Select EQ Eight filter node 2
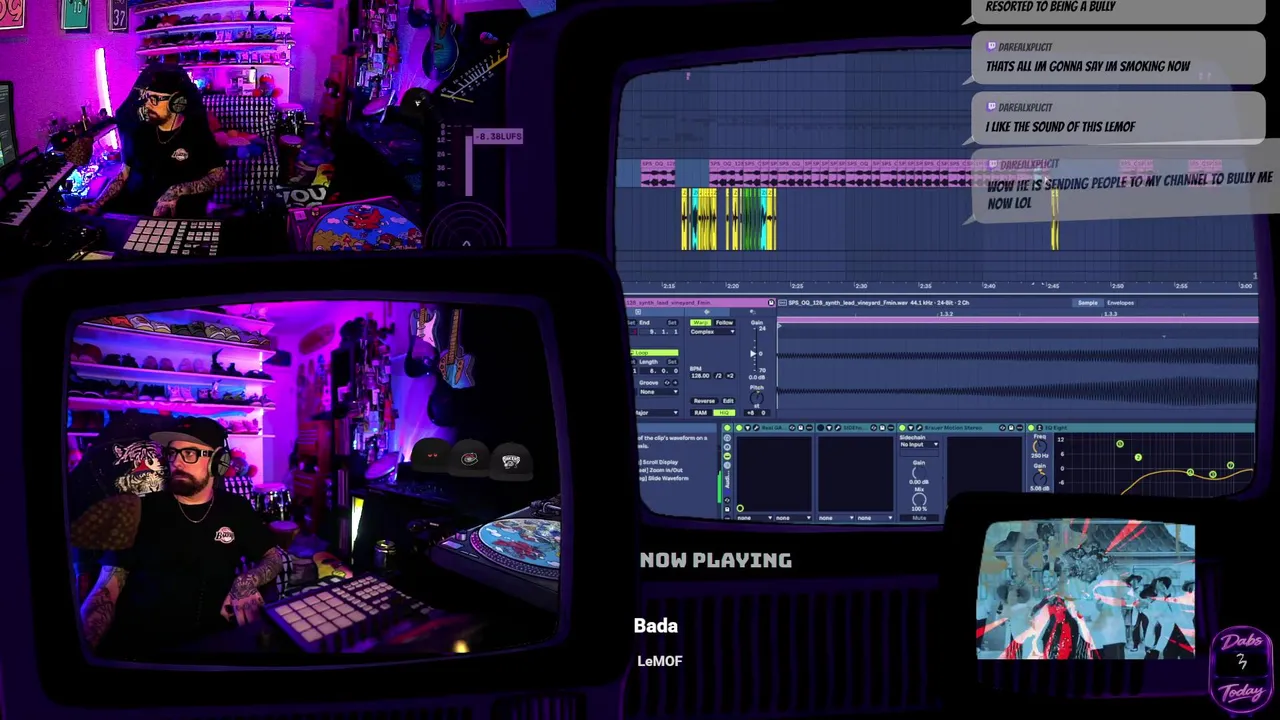 (1138, 457)
